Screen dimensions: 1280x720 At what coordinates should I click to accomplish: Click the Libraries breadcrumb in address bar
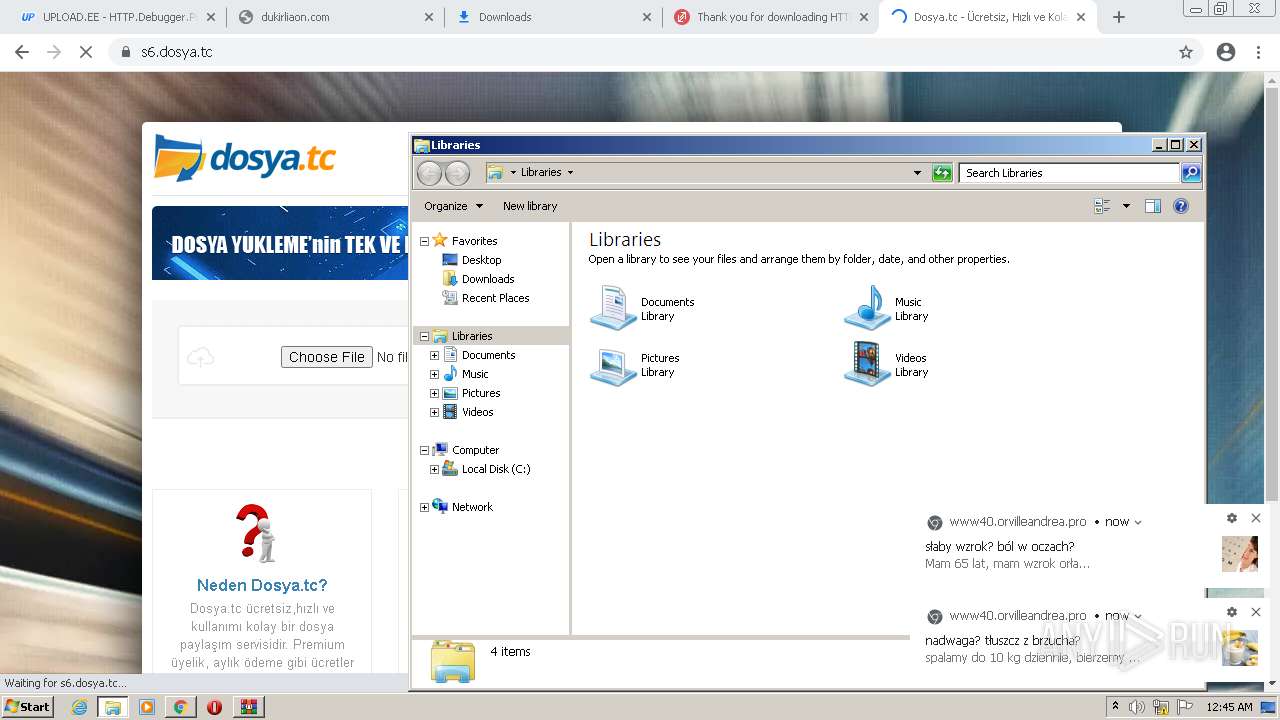(x=541, y=172)
